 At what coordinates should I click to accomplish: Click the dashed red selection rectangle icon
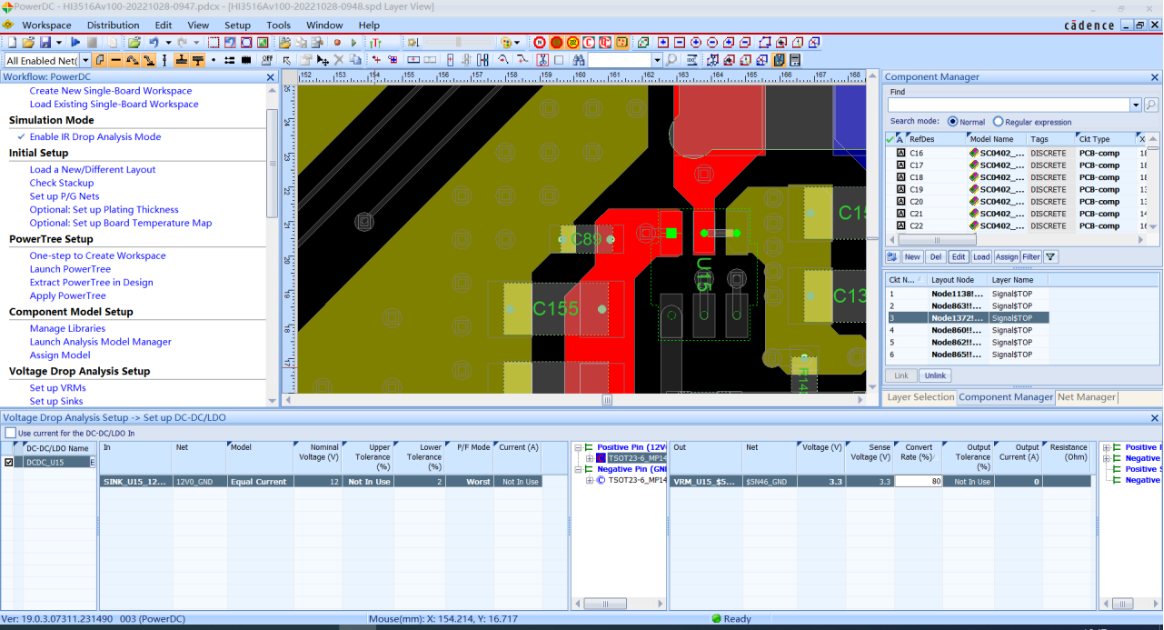[213, 42]
